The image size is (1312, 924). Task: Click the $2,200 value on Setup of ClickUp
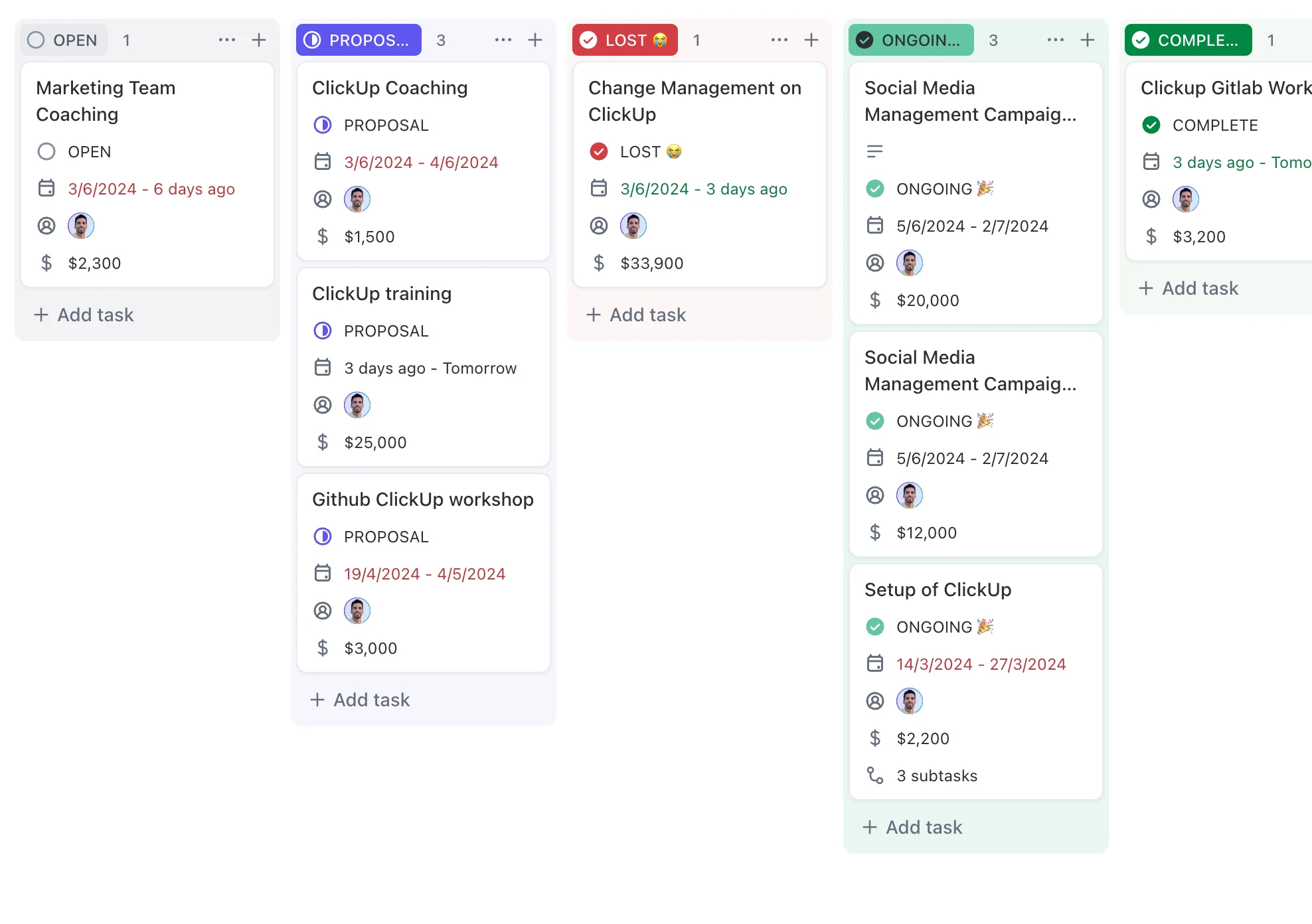point(922,738)
